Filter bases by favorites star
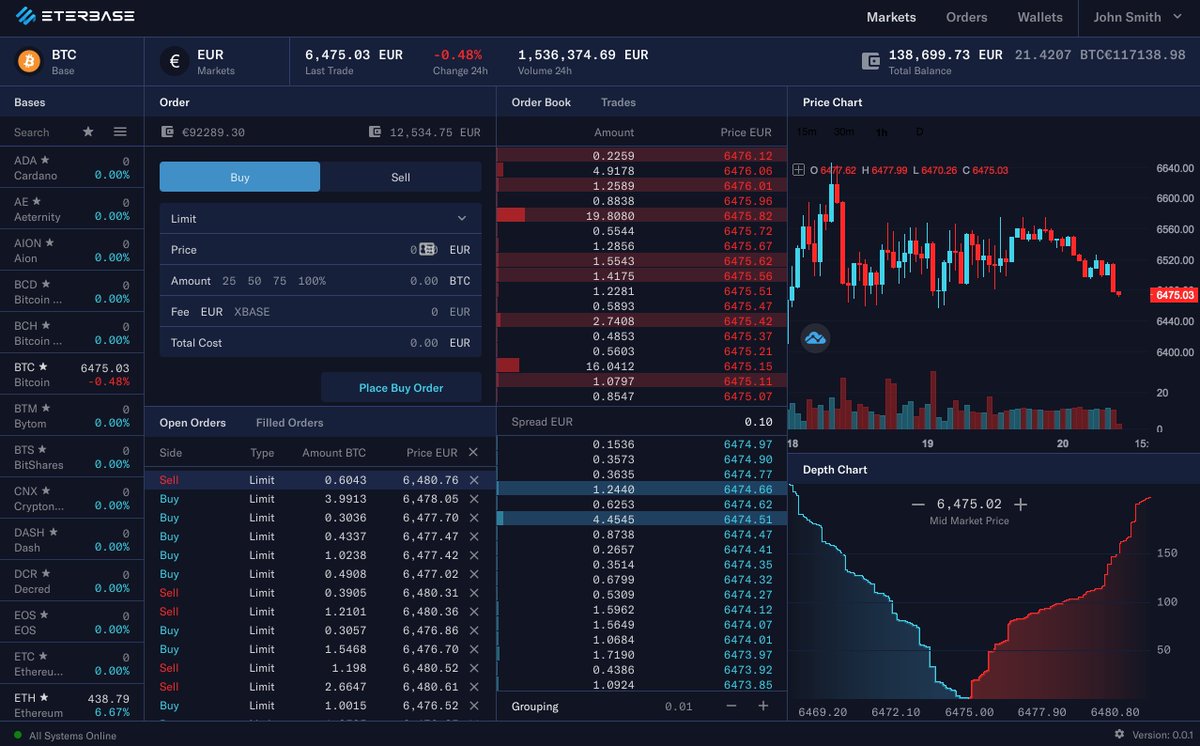 (x=88, y=132)
